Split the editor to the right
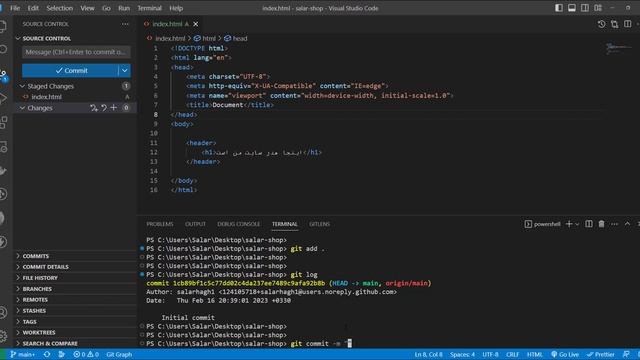Screen dimensions: 640x360 point(628,24)
